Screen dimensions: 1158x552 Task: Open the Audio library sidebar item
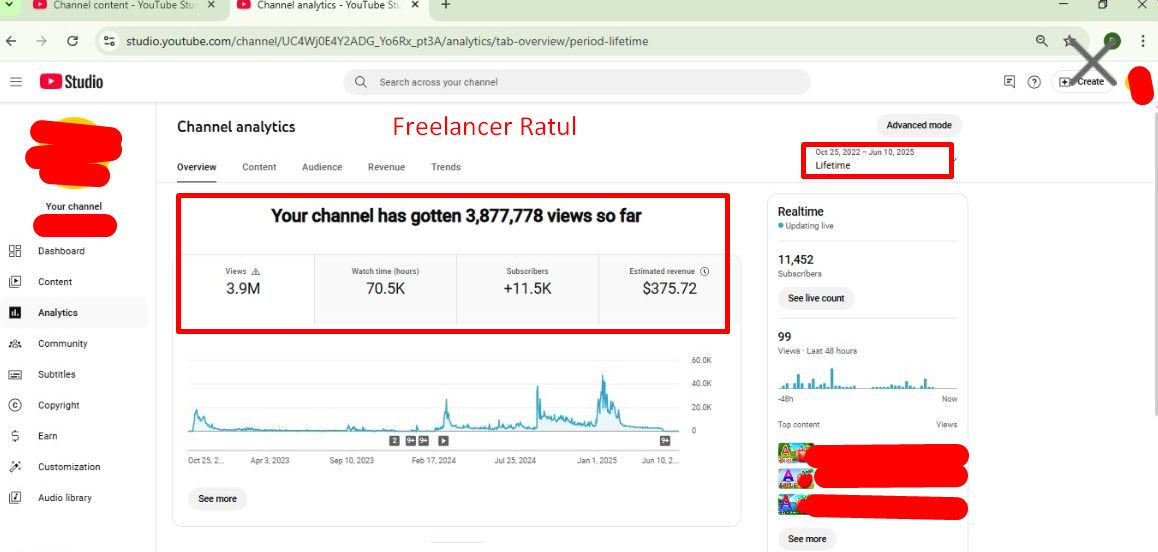click(x=64, y=498)
